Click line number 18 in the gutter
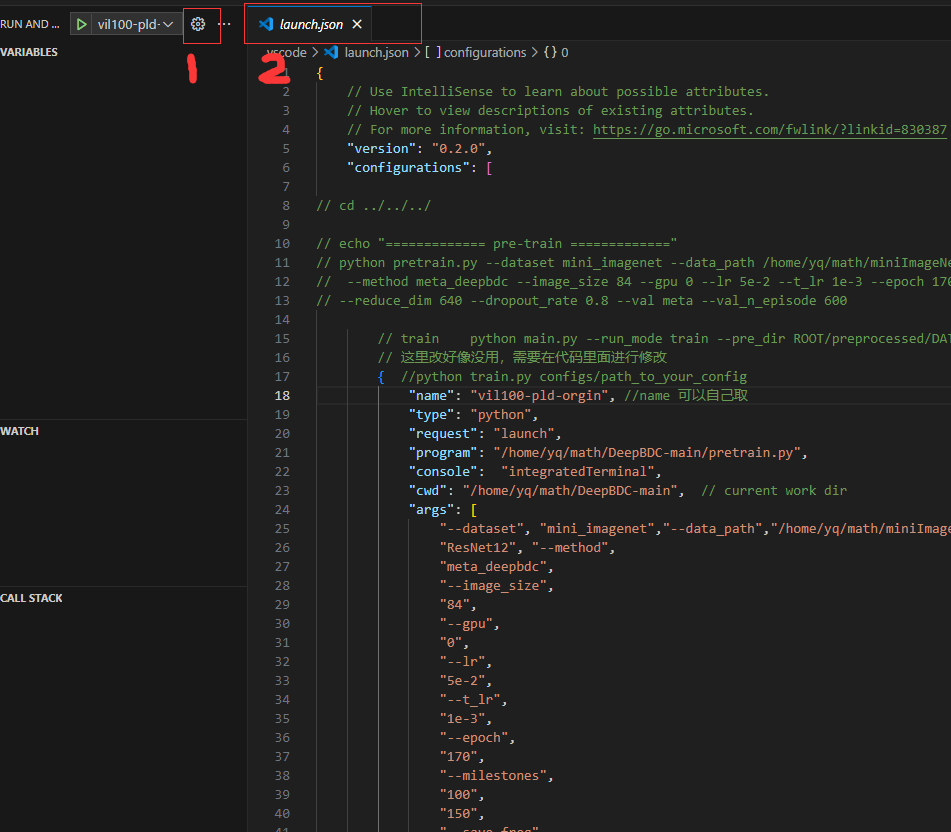951x832 pixels. pyautogui.click(x=282, y=396)
